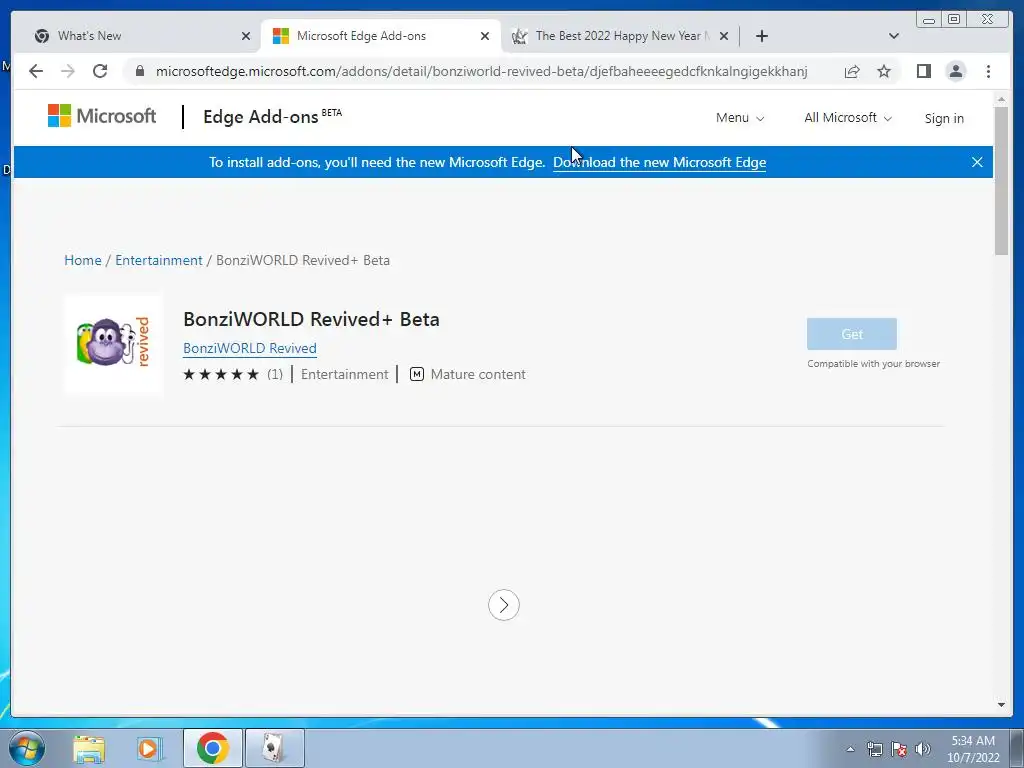
Task: Share this page using share icon
Action: (852, 71)
